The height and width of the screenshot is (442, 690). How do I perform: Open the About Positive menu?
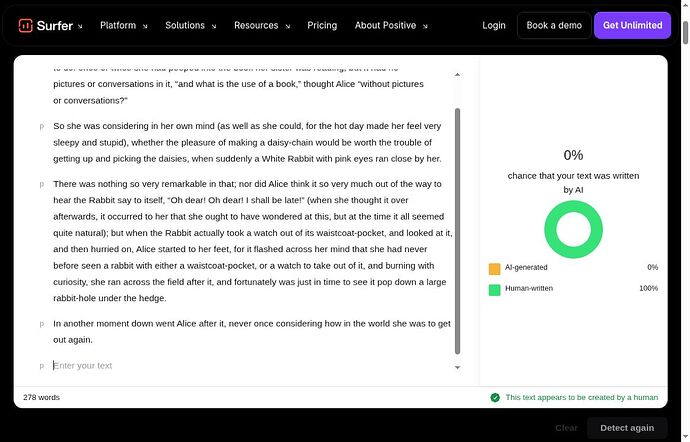391,26
